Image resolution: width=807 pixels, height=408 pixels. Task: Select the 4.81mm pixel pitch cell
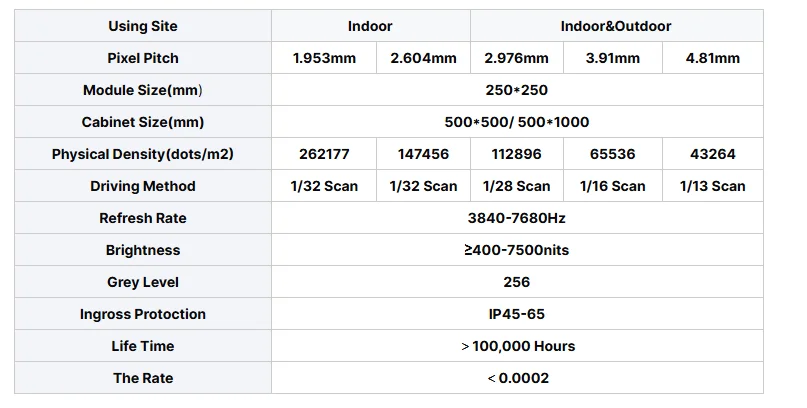[713, 58]
